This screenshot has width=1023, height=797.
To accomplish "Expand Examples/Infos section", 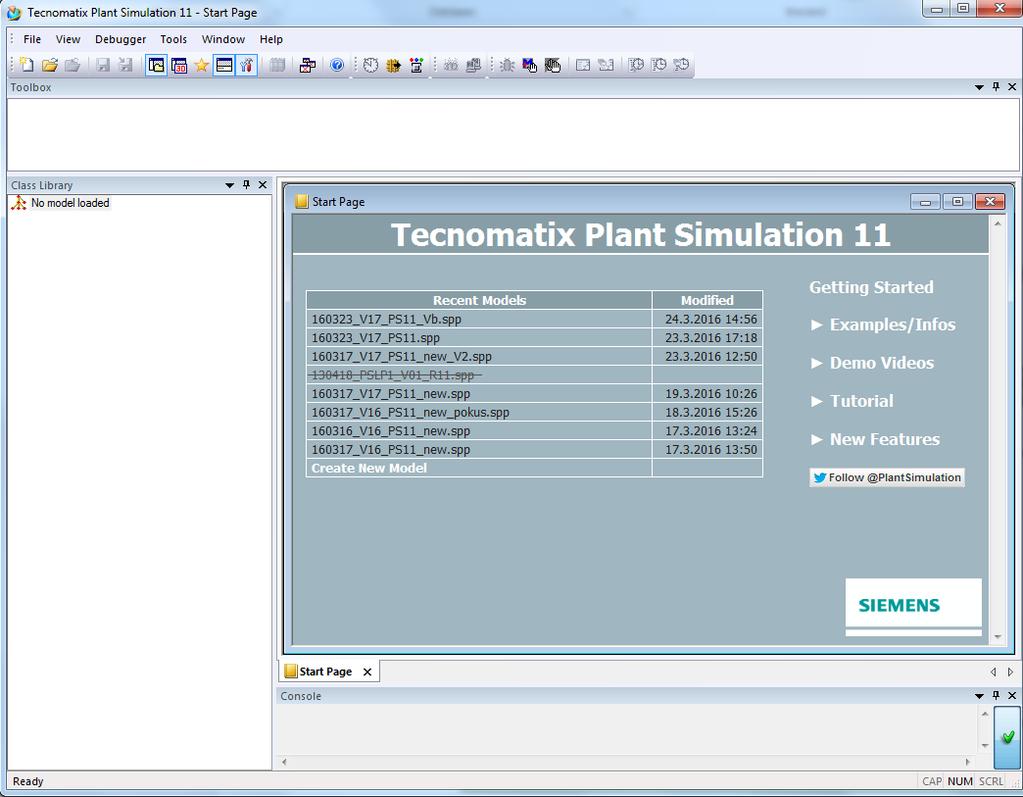I will 883,325.
